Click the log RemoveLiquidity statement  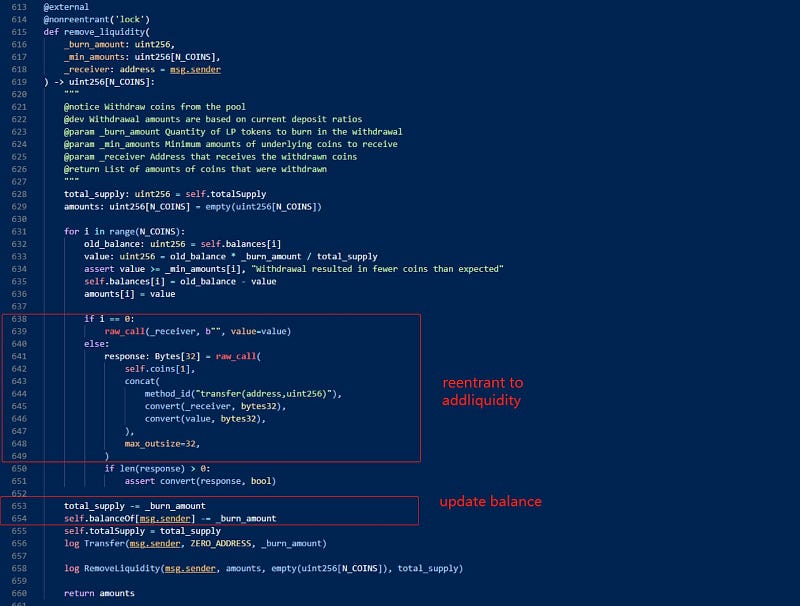click(262, 568)
